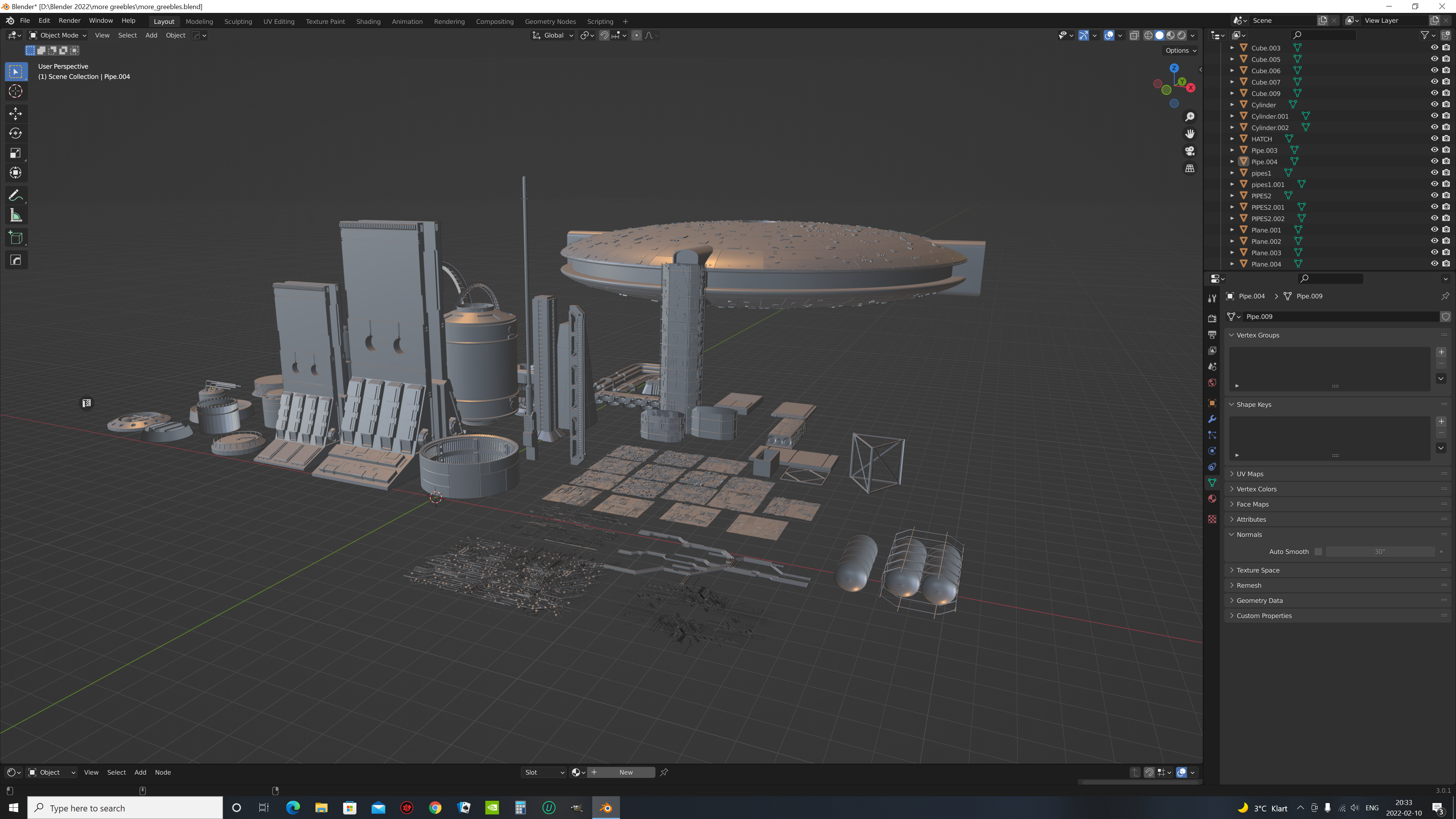Screen dimensions: 1456x819
Task: Open the Render menu
Action: tap(69, 20)
